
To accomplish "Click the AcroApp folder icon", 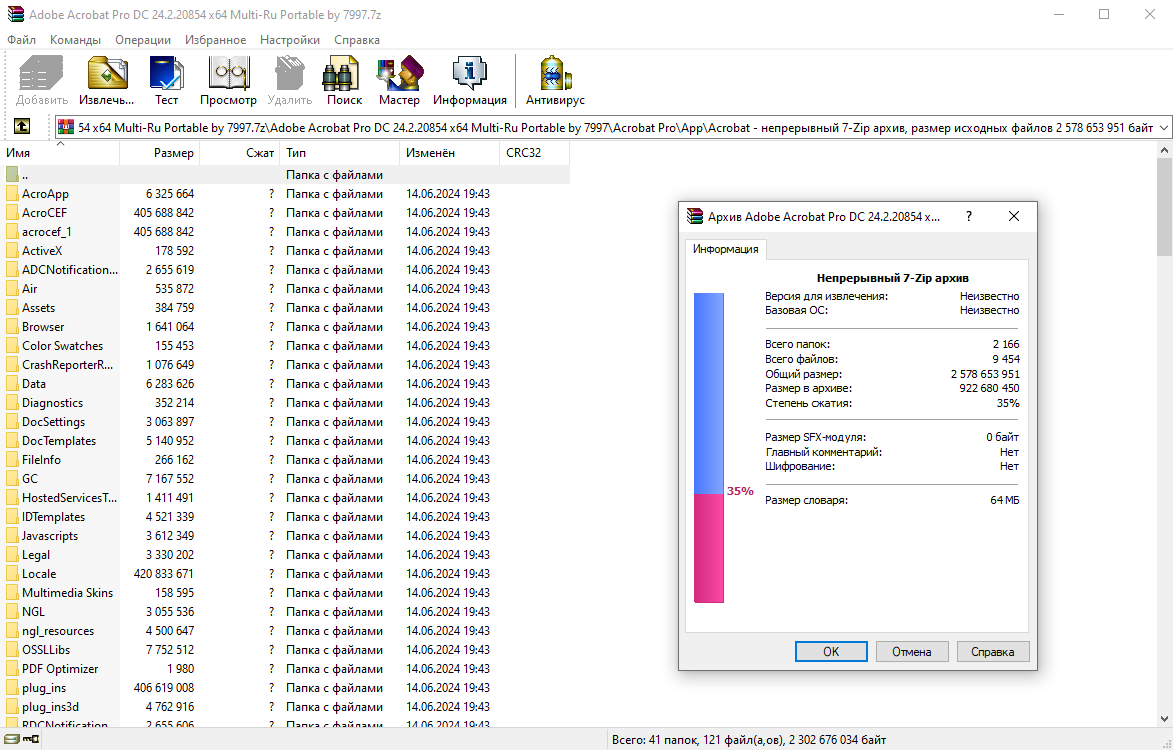I will pyautogui.click(x=12, y=194).
